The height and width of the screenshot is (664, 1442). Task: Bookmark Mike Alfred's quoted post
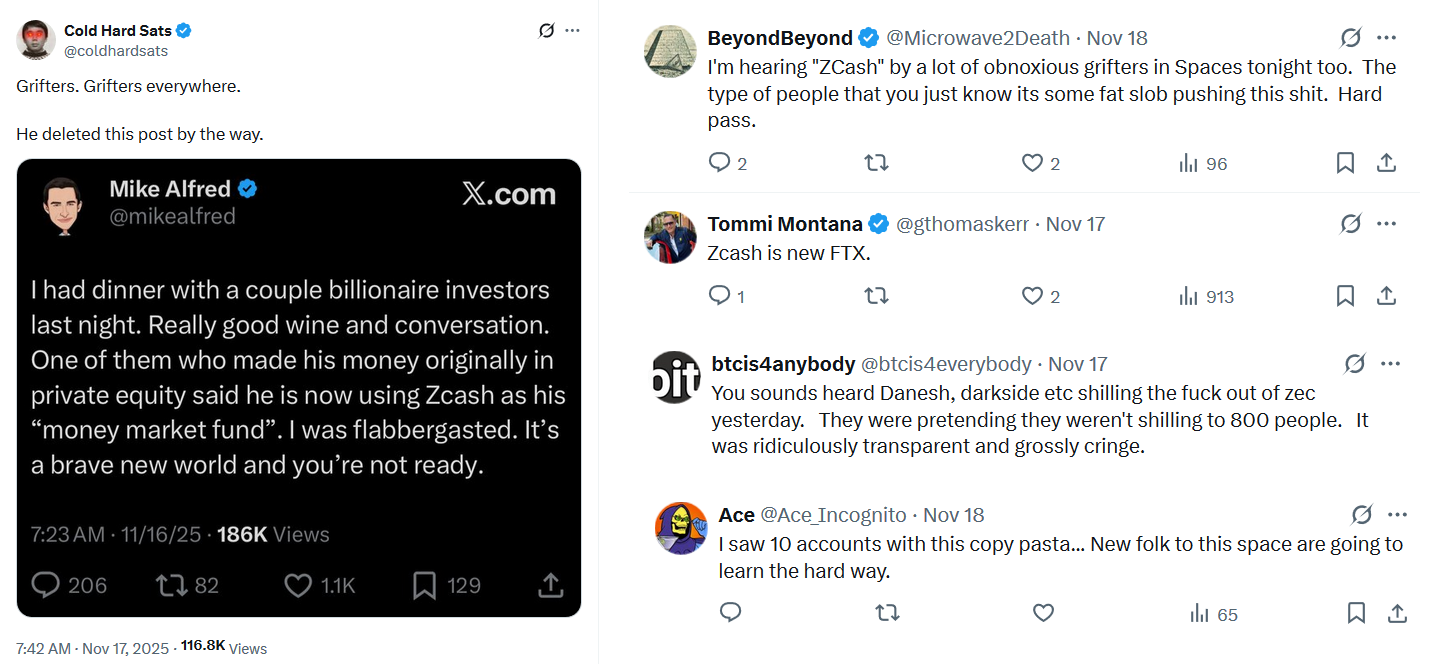[424, 585]
